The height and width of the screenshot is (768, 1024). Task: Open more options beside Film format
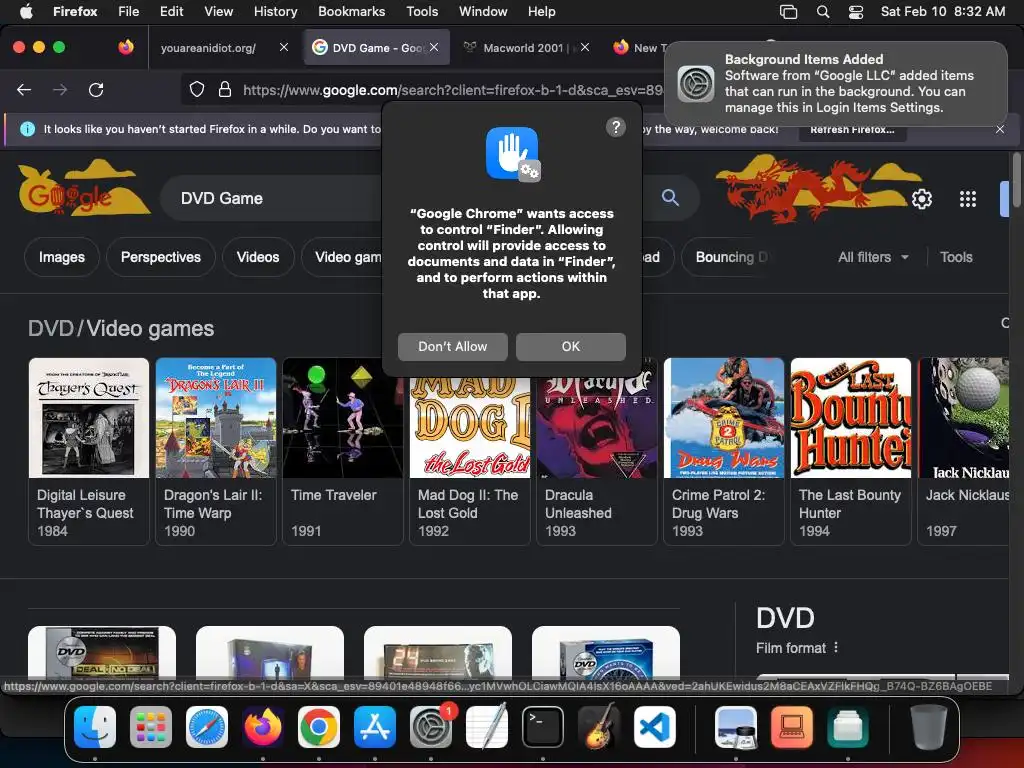coord(836,647)
